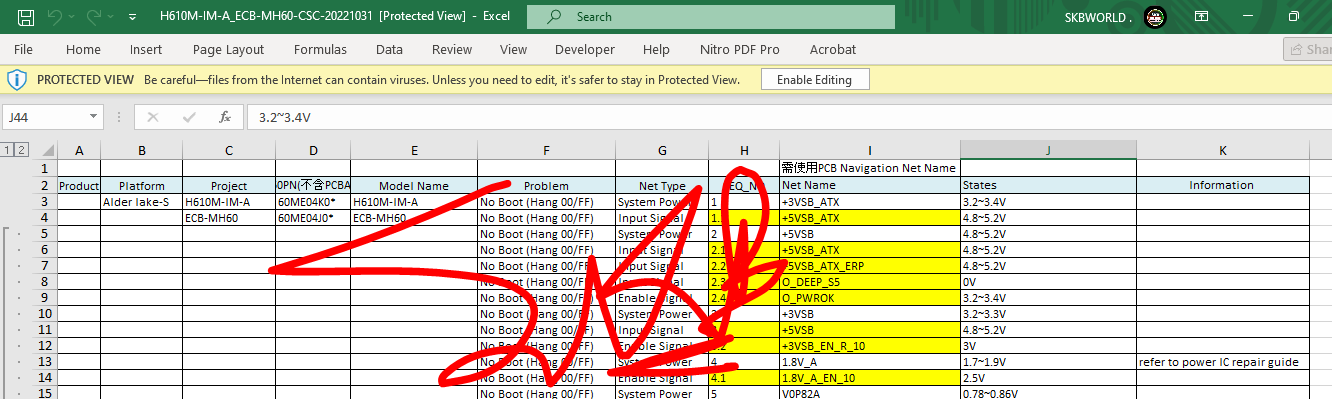1332x399 pixels.
Task: Click the States header cell
Action: (1048, 185)
